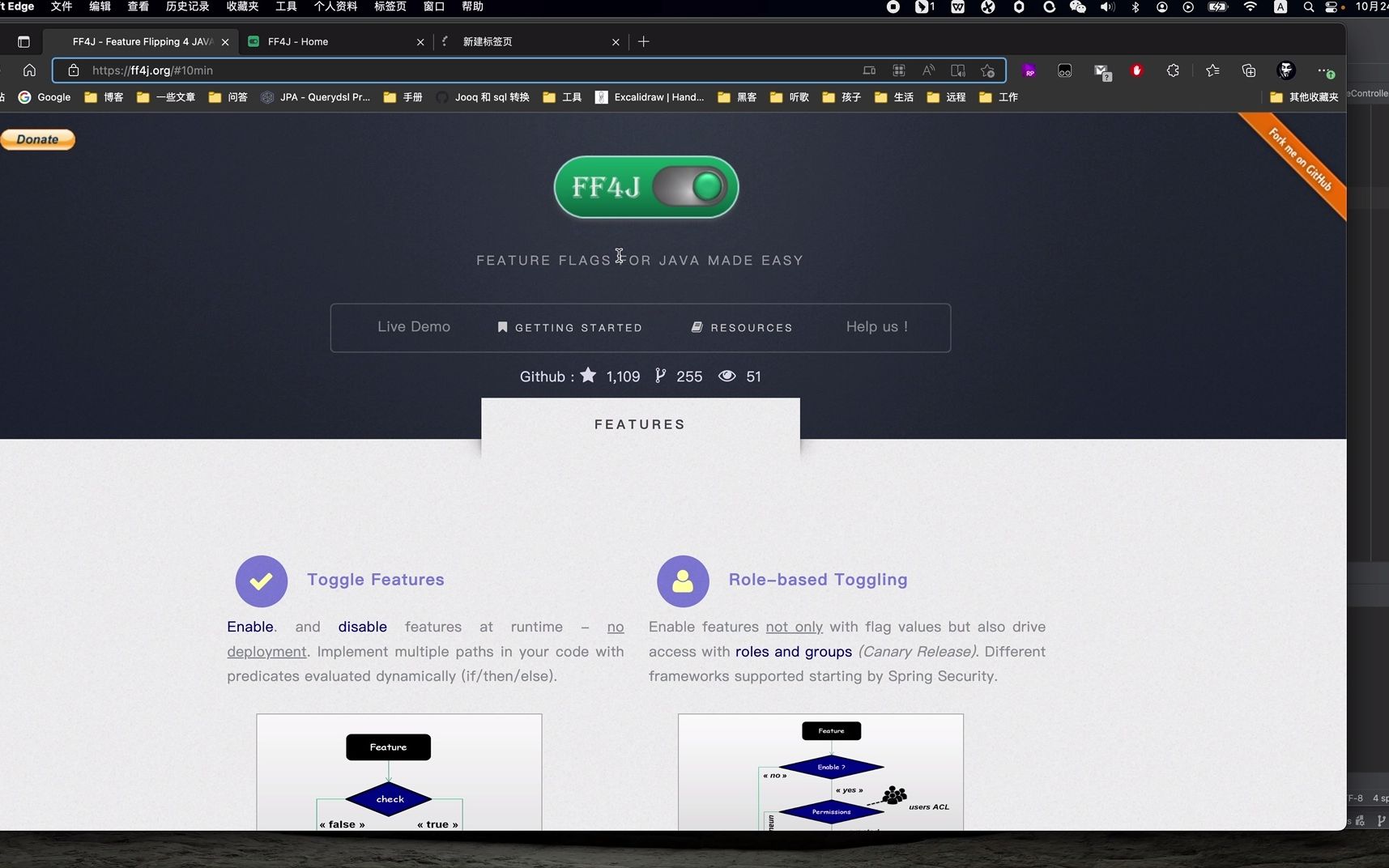Open the Resources menu

coord(741,327)
